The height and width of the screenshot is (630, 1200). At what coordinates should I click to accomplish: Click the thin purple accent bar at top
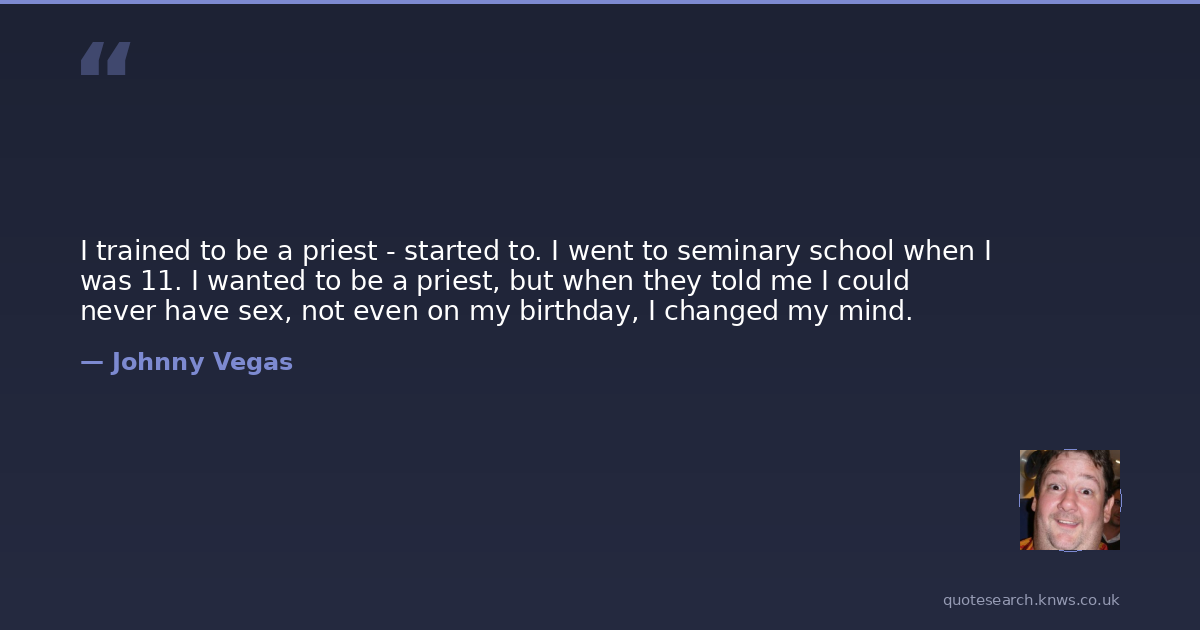click(600, 2)
